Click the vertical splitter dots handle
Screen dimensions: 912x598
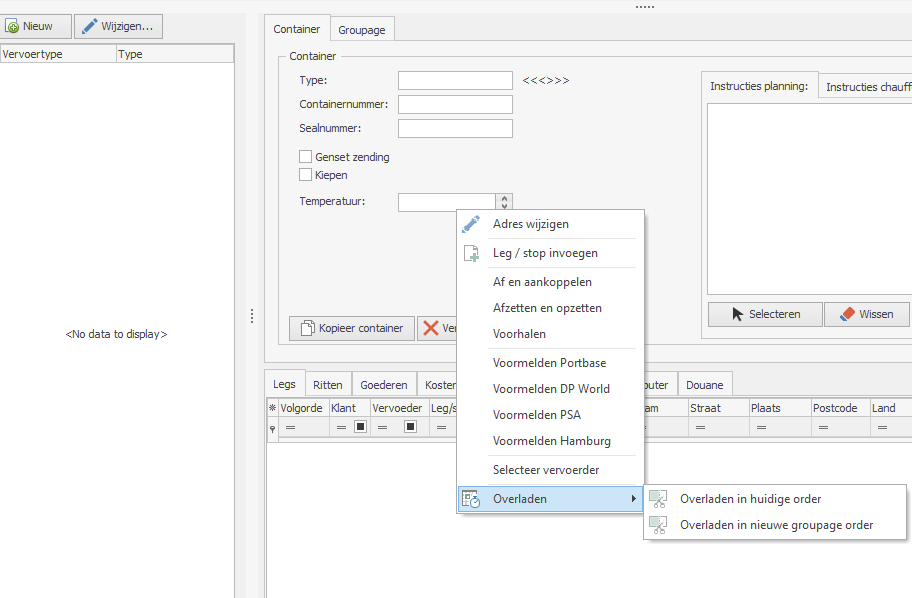[252, 316]
